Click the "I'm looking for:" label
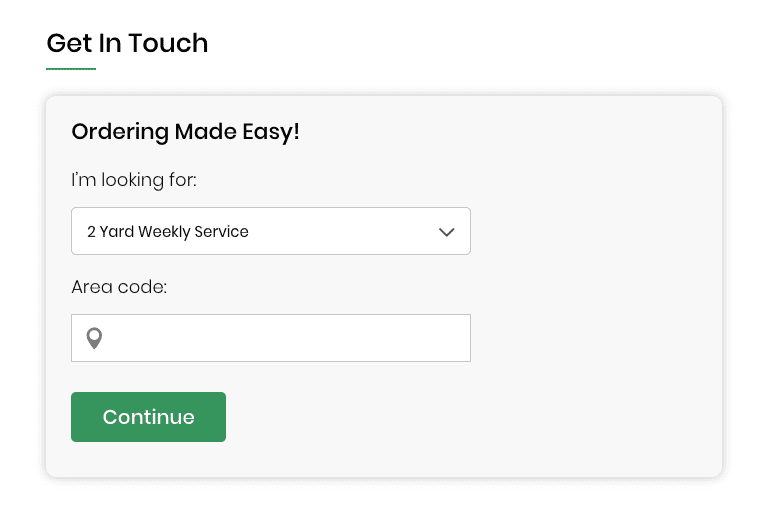 [134, 180]
